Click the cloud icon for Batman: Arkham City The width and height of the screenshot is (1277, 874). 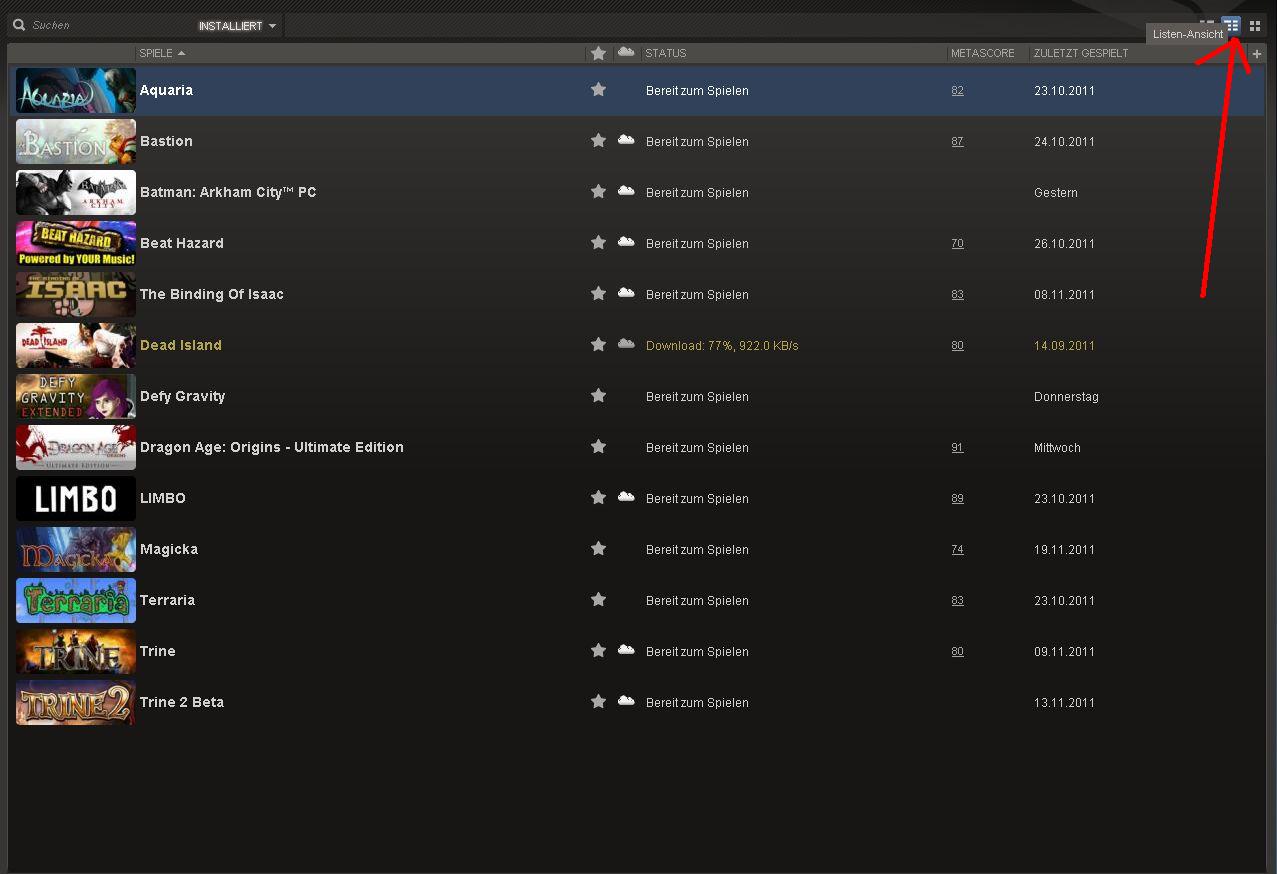pos(626,191)
